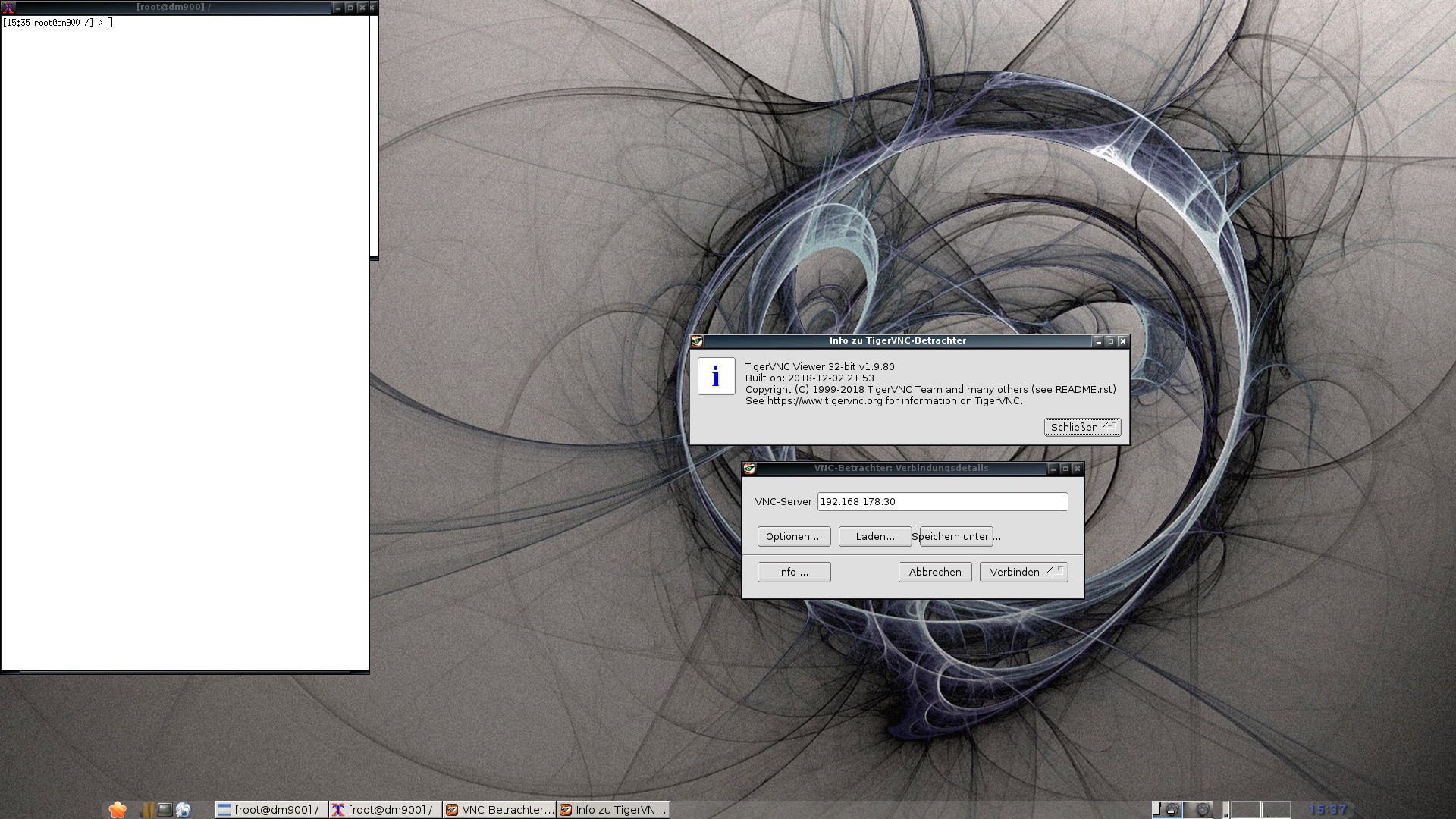The image size is (1456, 819).
Task: Click the file manager icon in taskbar
Action: tap(147, 810)
